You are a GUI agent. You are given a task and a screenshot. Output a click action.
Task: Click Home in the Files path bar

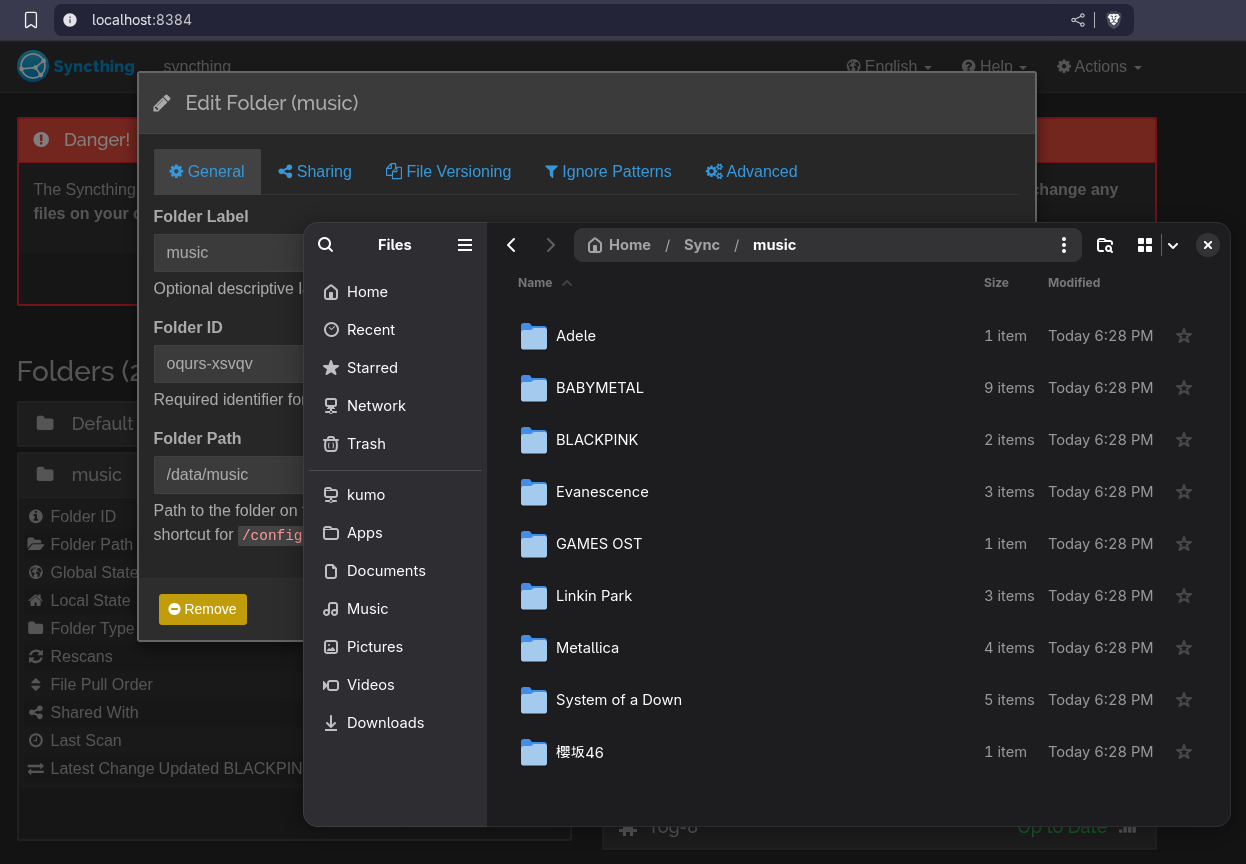click(x=619, y=245)
